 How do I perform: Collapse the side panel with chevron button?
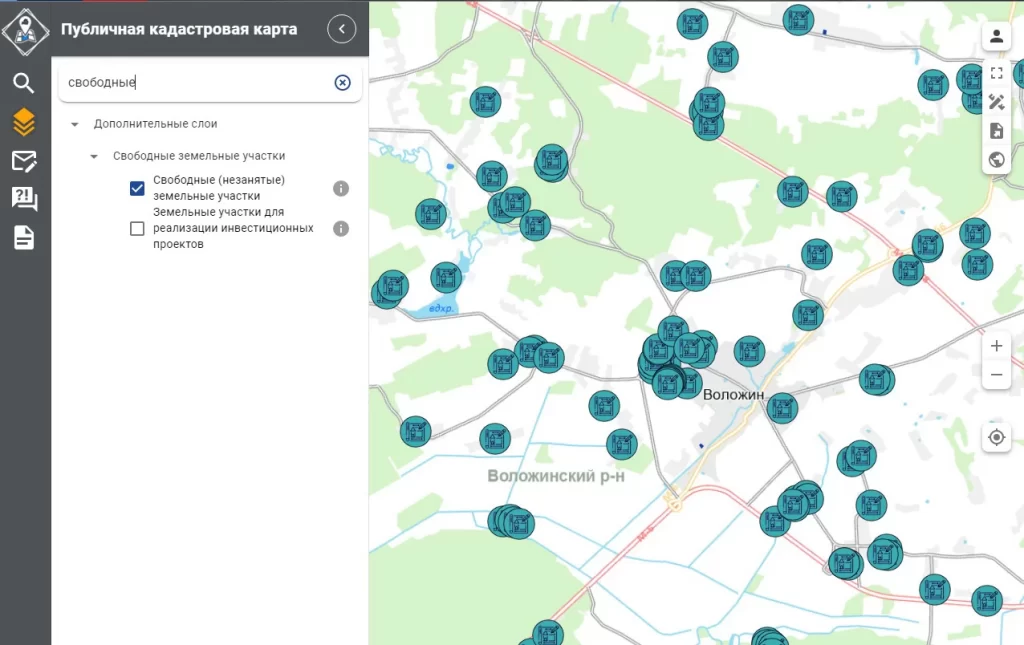point(342,29)
